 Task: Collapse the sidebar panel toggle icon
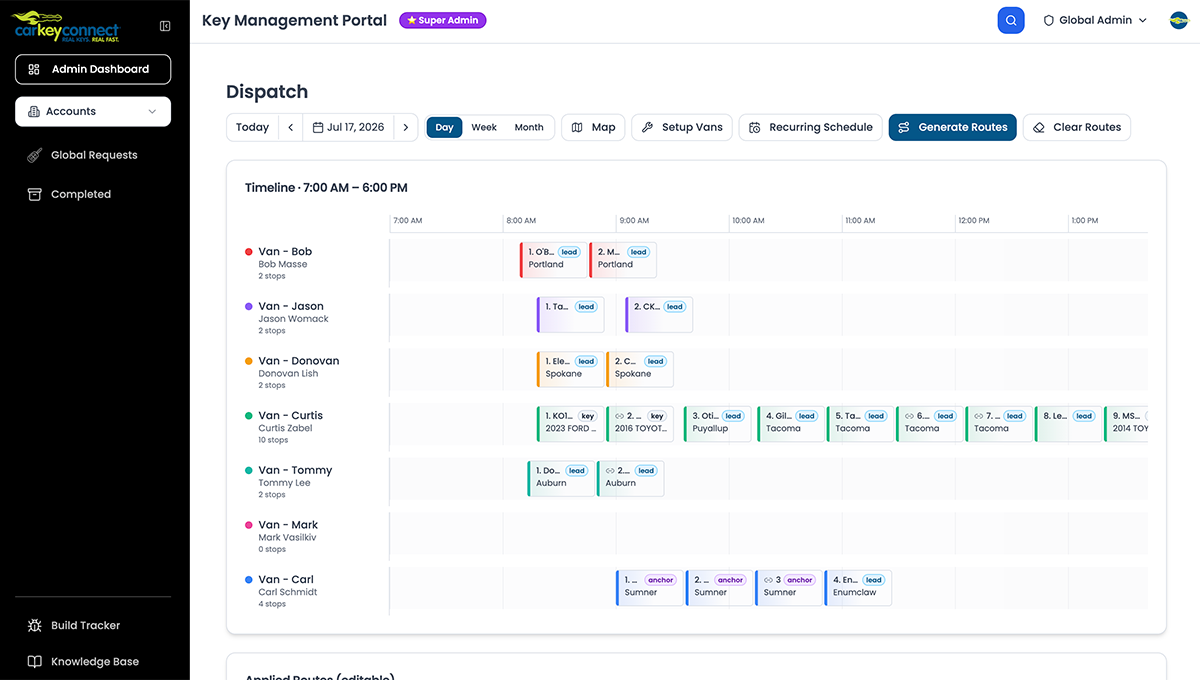point(165,26)
